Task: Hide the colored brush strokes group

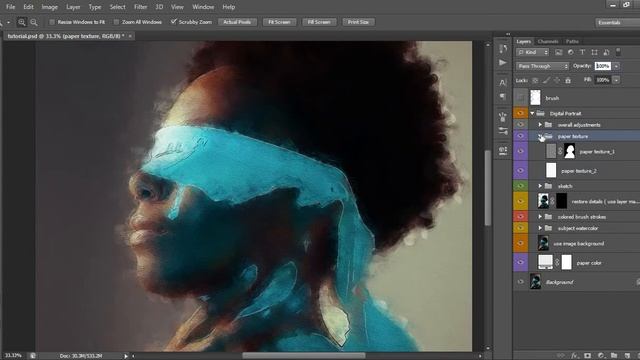Action: pos(520,217)
